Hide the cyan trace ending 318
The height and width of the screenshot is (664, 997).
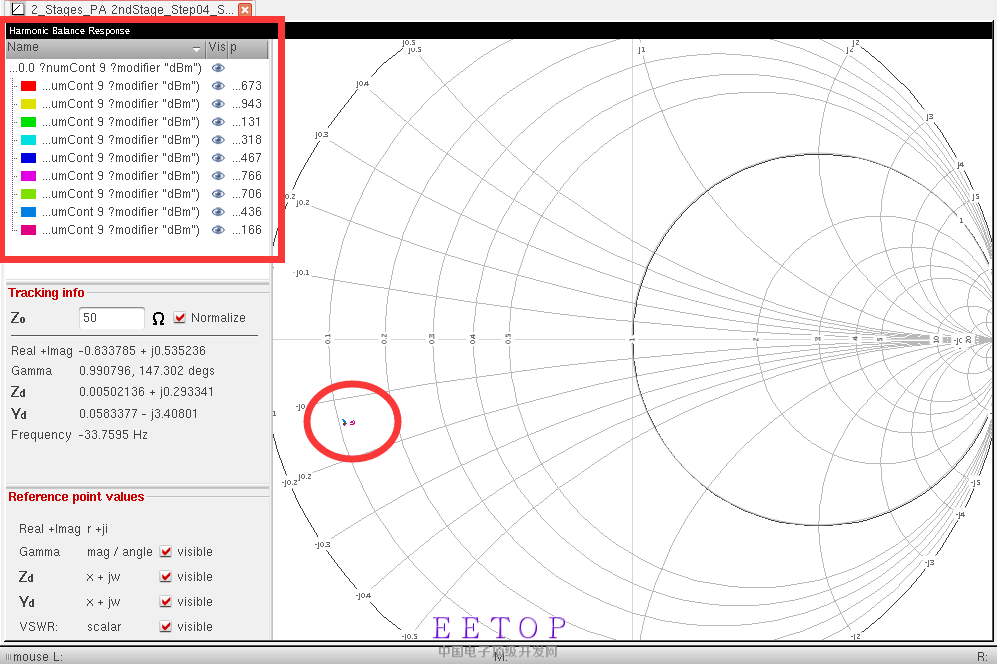click(x=218, y=140)
